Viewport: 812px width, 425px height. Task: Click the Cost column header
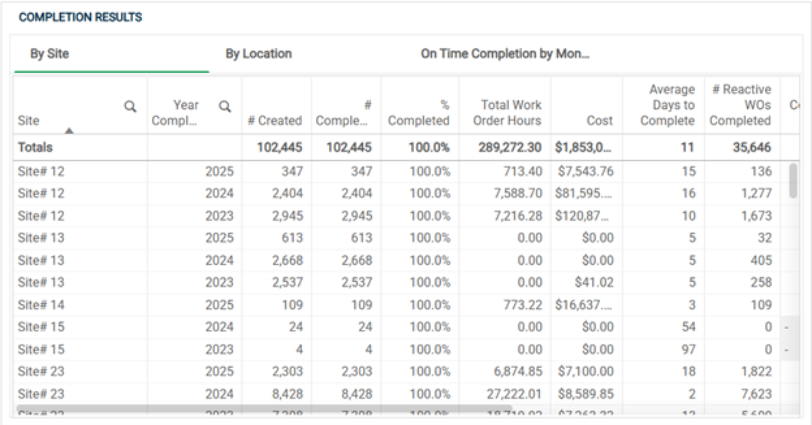tap(599, 120)
